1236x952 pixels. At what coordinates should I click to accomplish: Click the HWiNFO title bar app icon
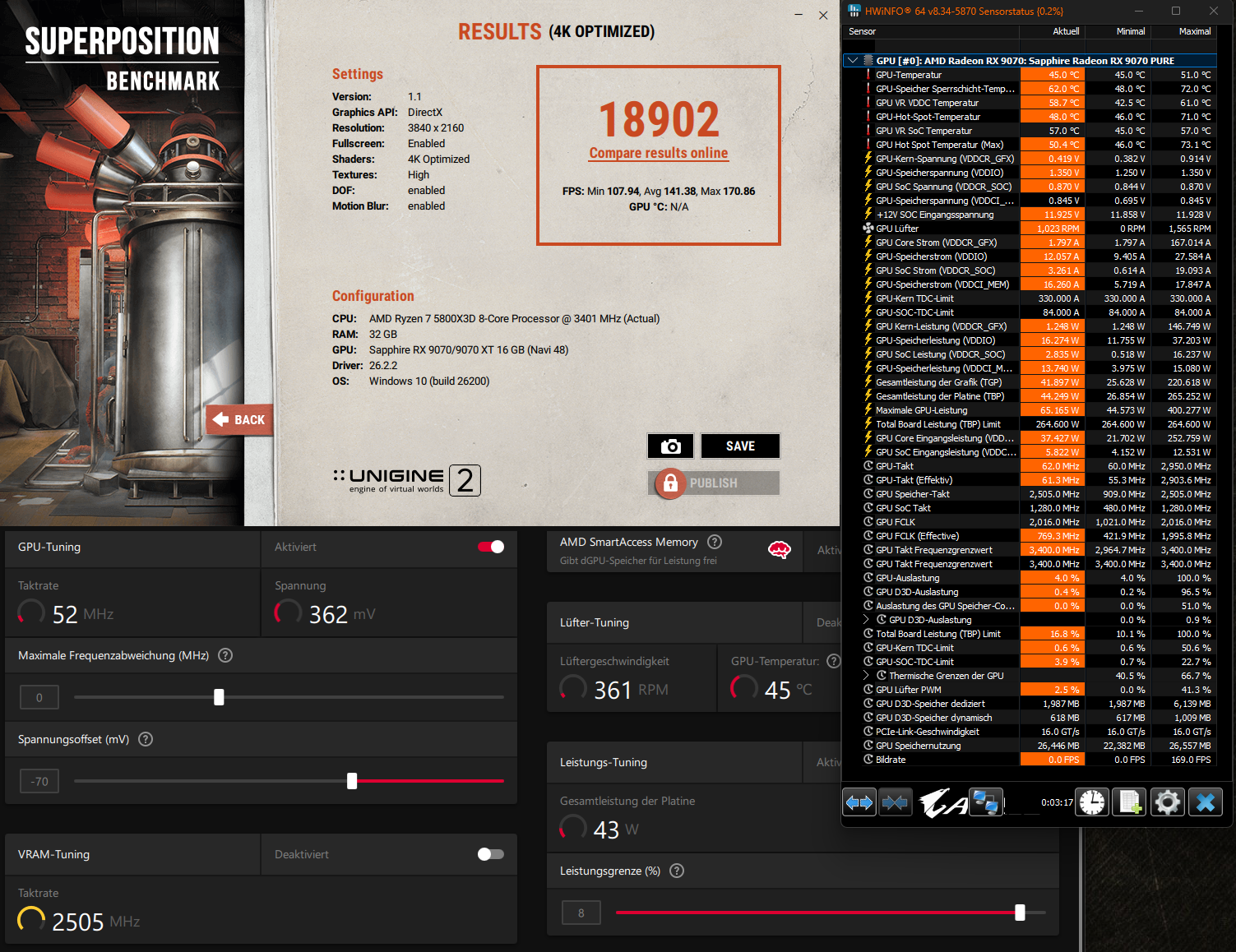pyautogui.click(x=854, y=11)
